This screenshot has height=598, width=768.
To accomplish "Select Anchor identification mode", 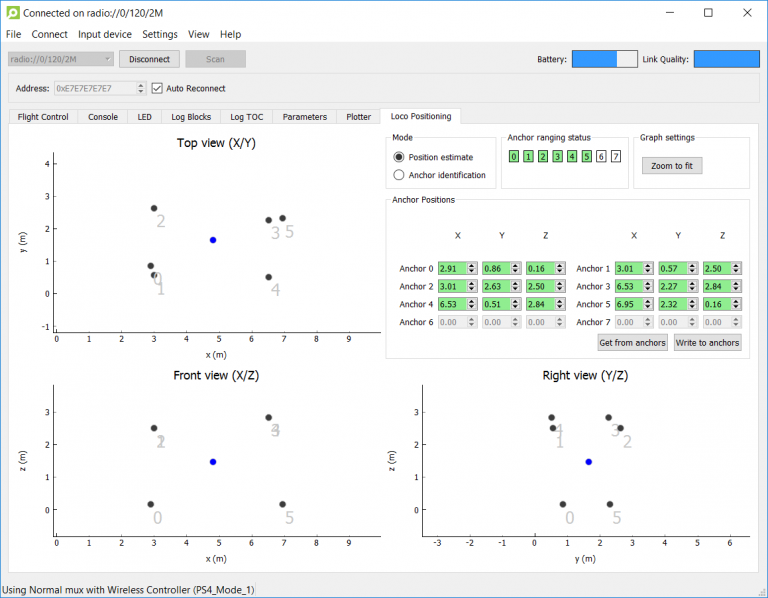I will pos(400,175).
